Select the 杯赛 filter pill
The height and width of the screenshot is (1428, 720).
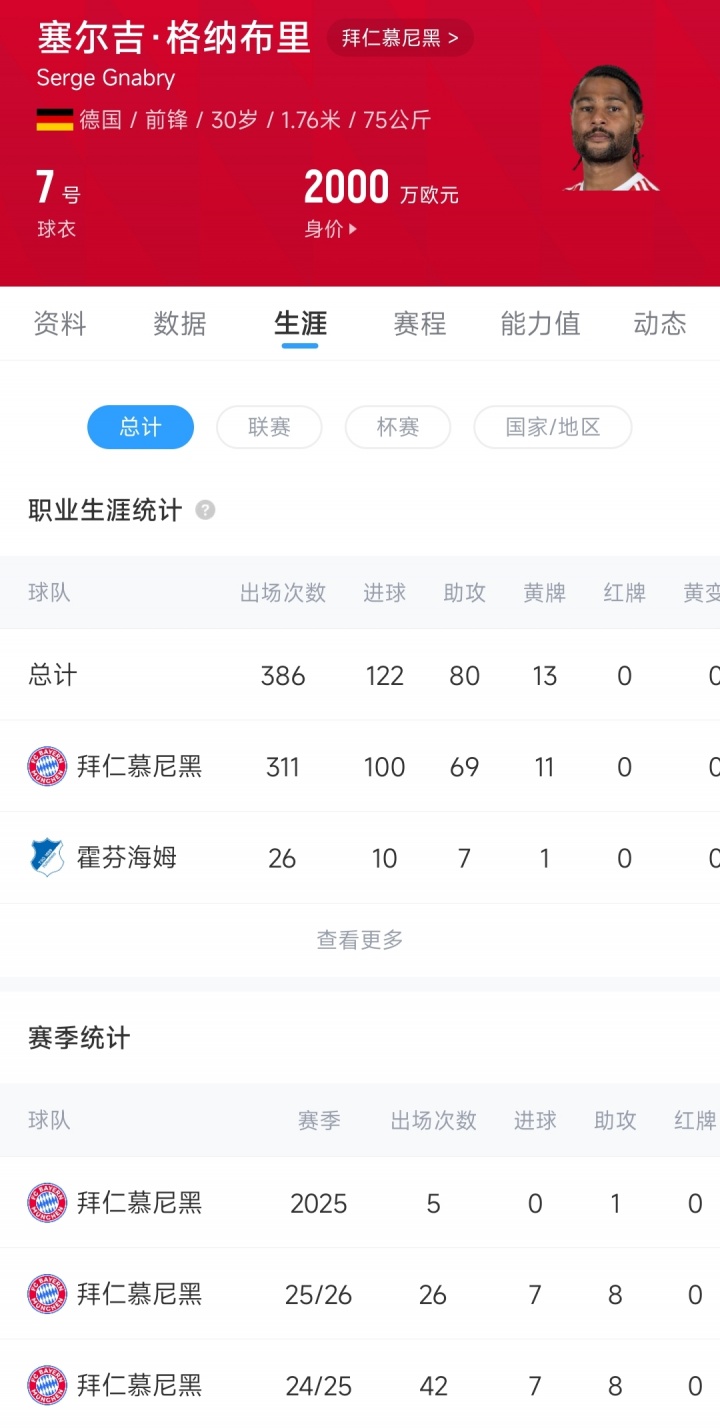pyautogui.click(x=397, y=427)
